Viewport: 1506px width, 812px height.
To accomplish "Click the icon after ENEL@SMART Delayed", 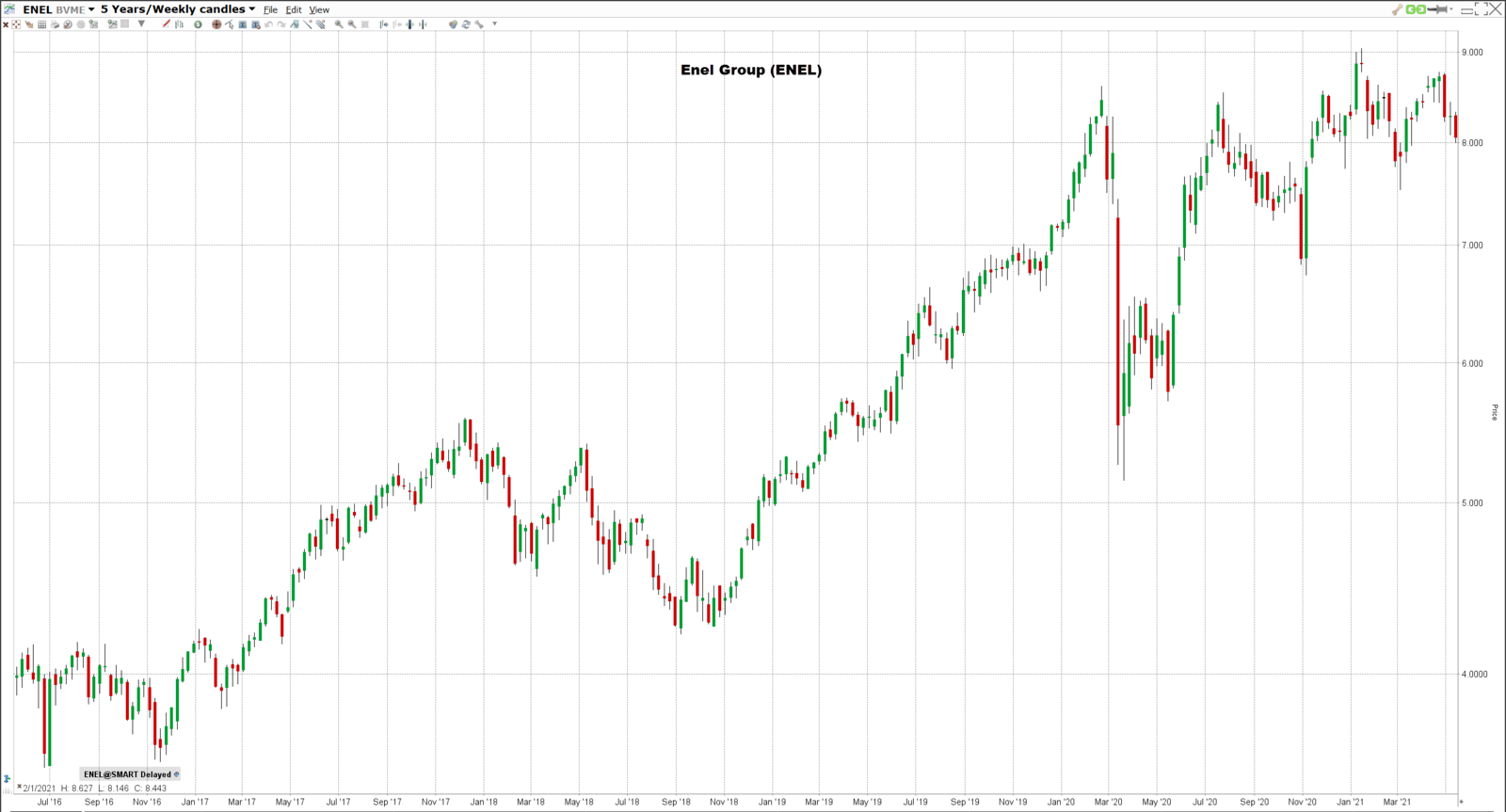I will [176, 774].
